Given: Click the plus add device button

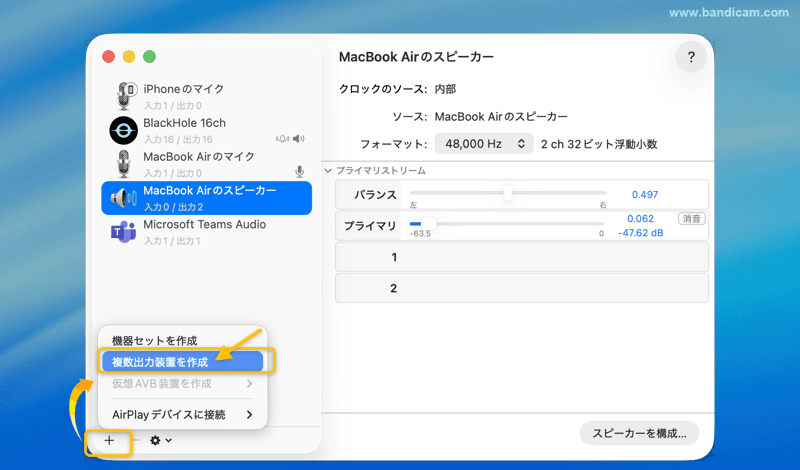Looking at the screenshot, I should [109, 440].
